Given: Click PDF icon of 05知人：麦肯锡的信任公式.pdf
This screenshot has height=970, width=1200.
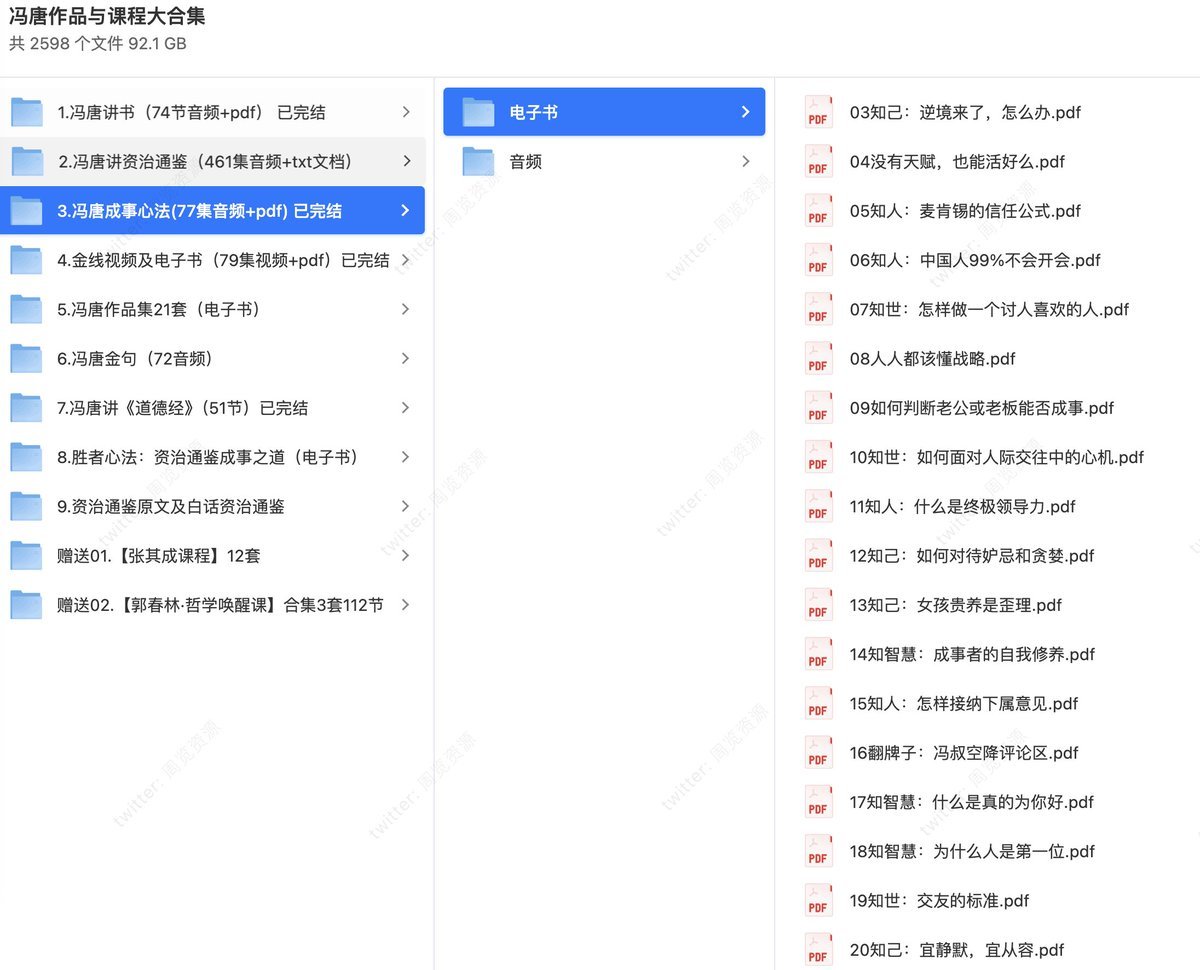Looking at the screenshot, I should [x=819, y=211].
